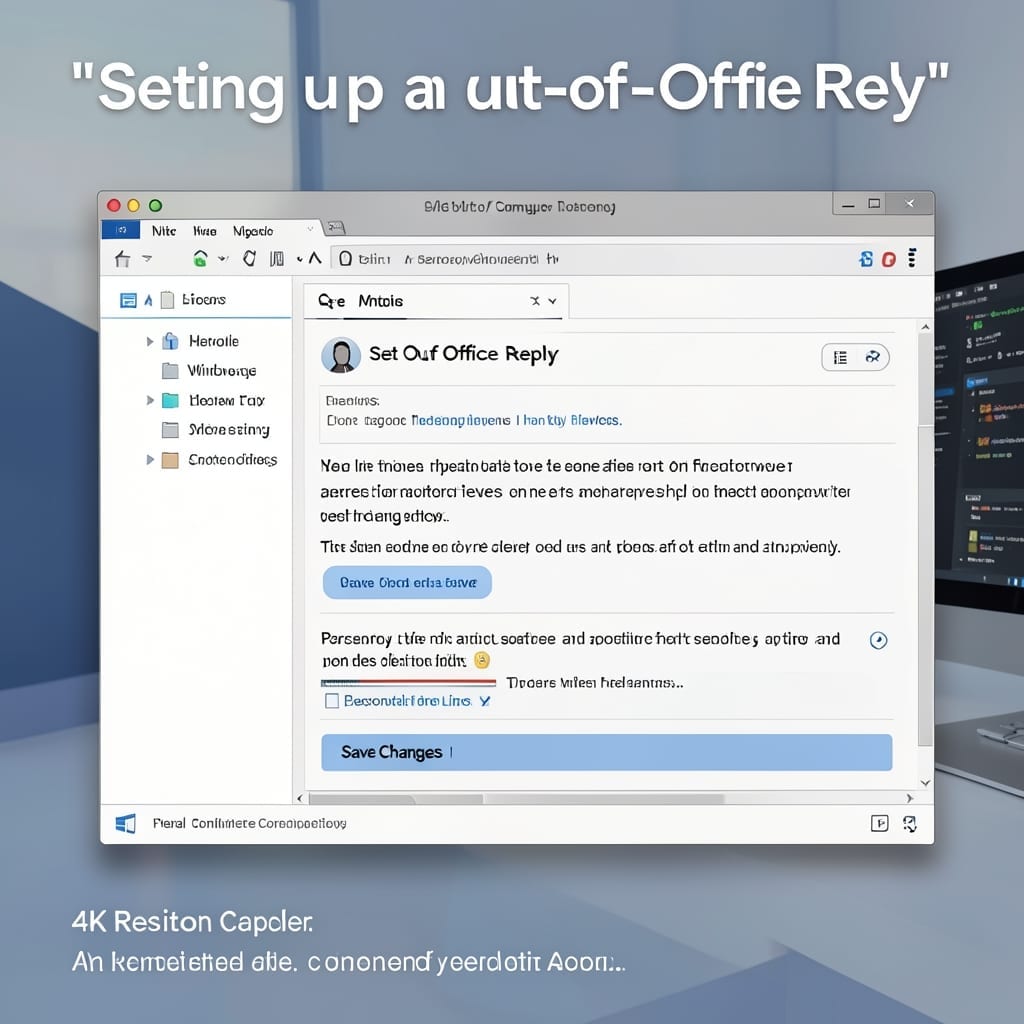
Task: Click the blue app icon left of Nite
Action: point(121,230)
